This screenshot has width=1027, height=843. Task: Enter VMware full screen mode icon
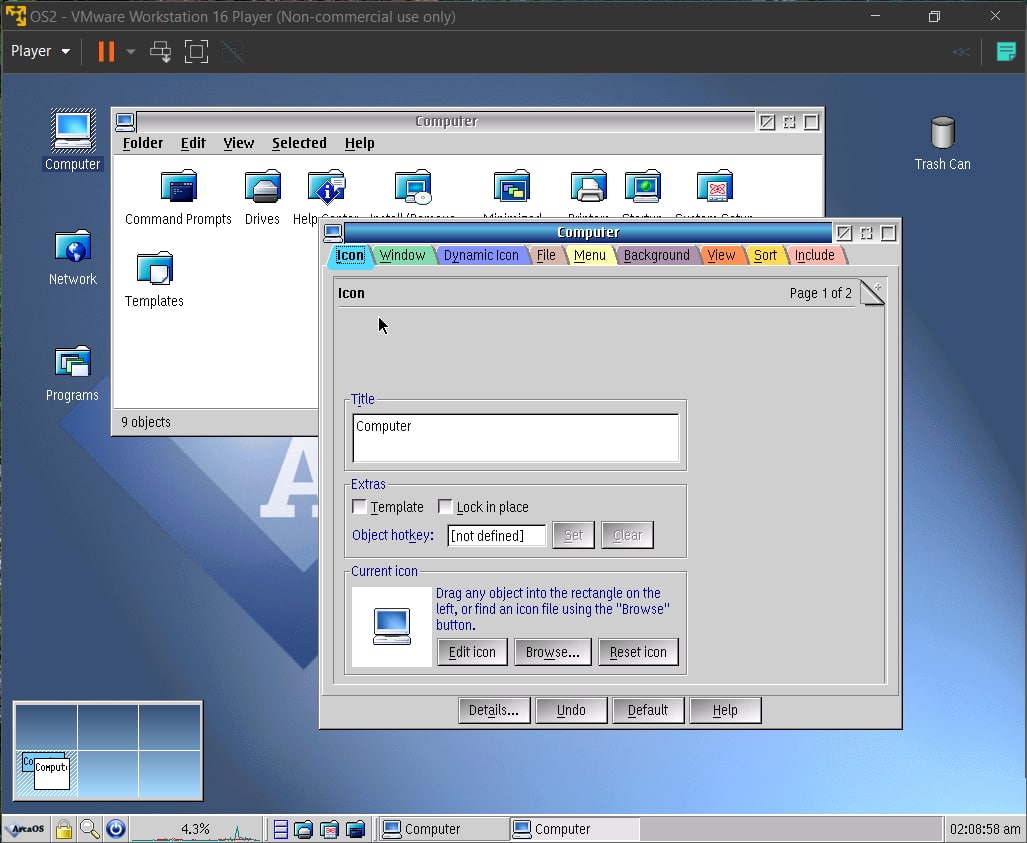coord(196,51)
